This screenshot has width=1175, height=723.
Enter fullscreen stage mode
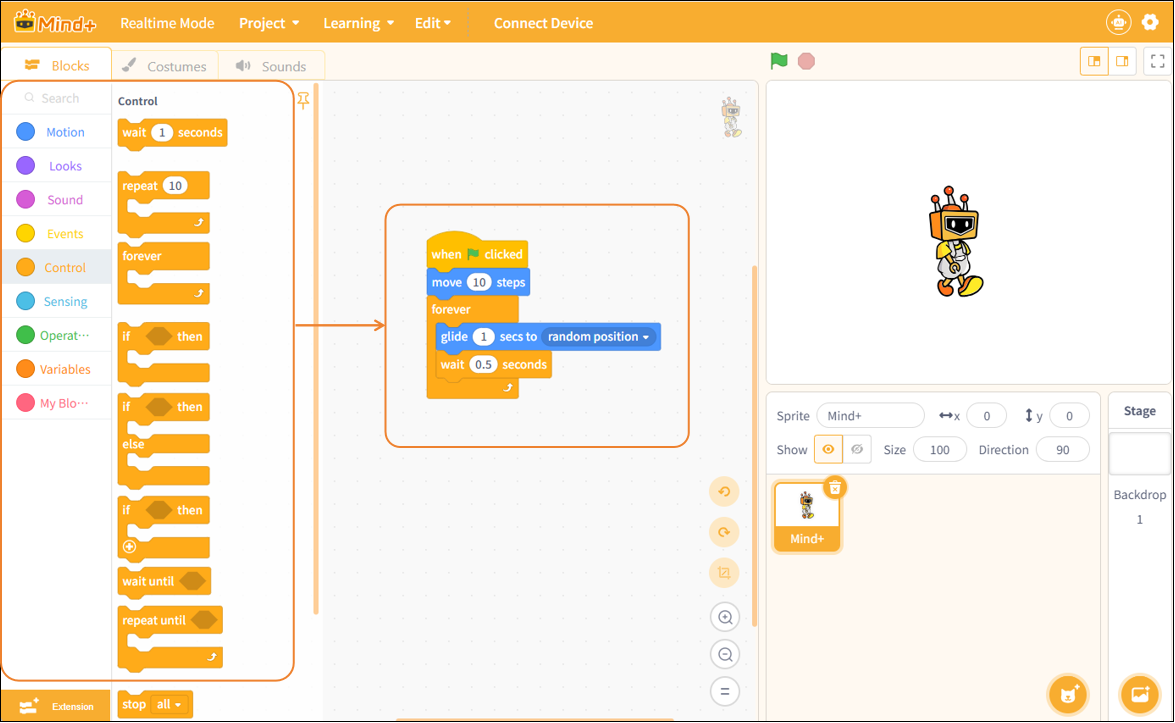click(1157, 61)
